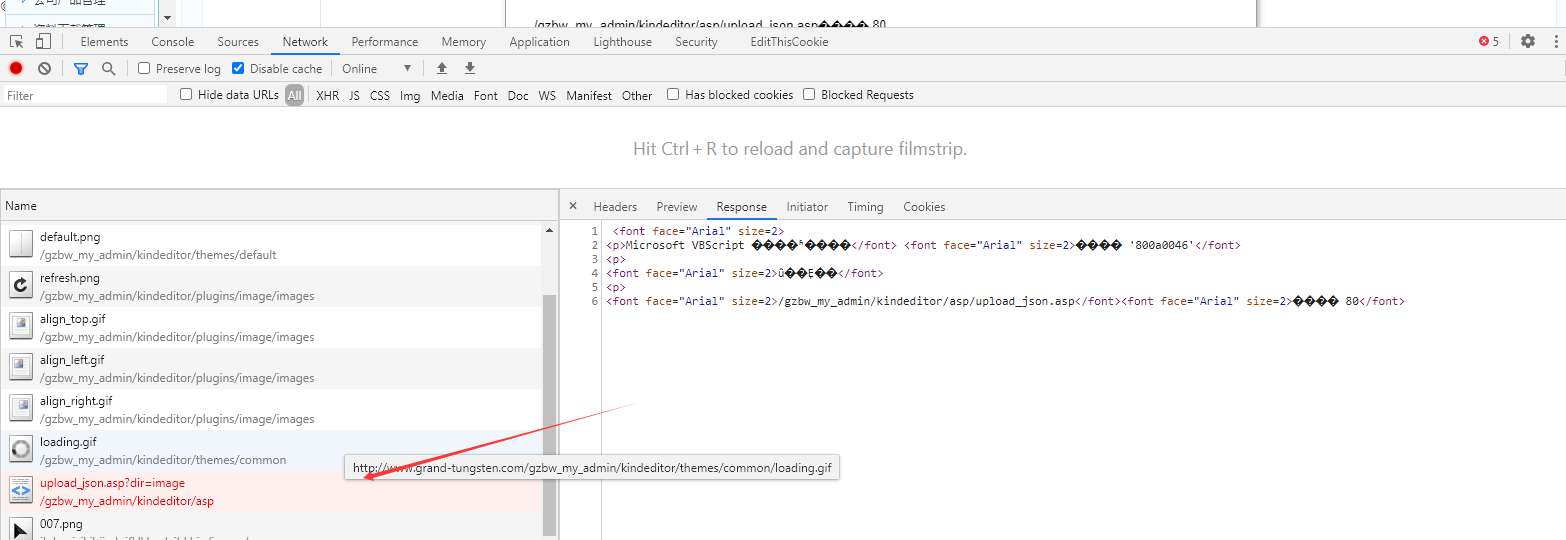The height and width of the screenshot is (540, 1566).
Task: Select the upload_json.asp?dir=image request
Action: click(112, 483)
